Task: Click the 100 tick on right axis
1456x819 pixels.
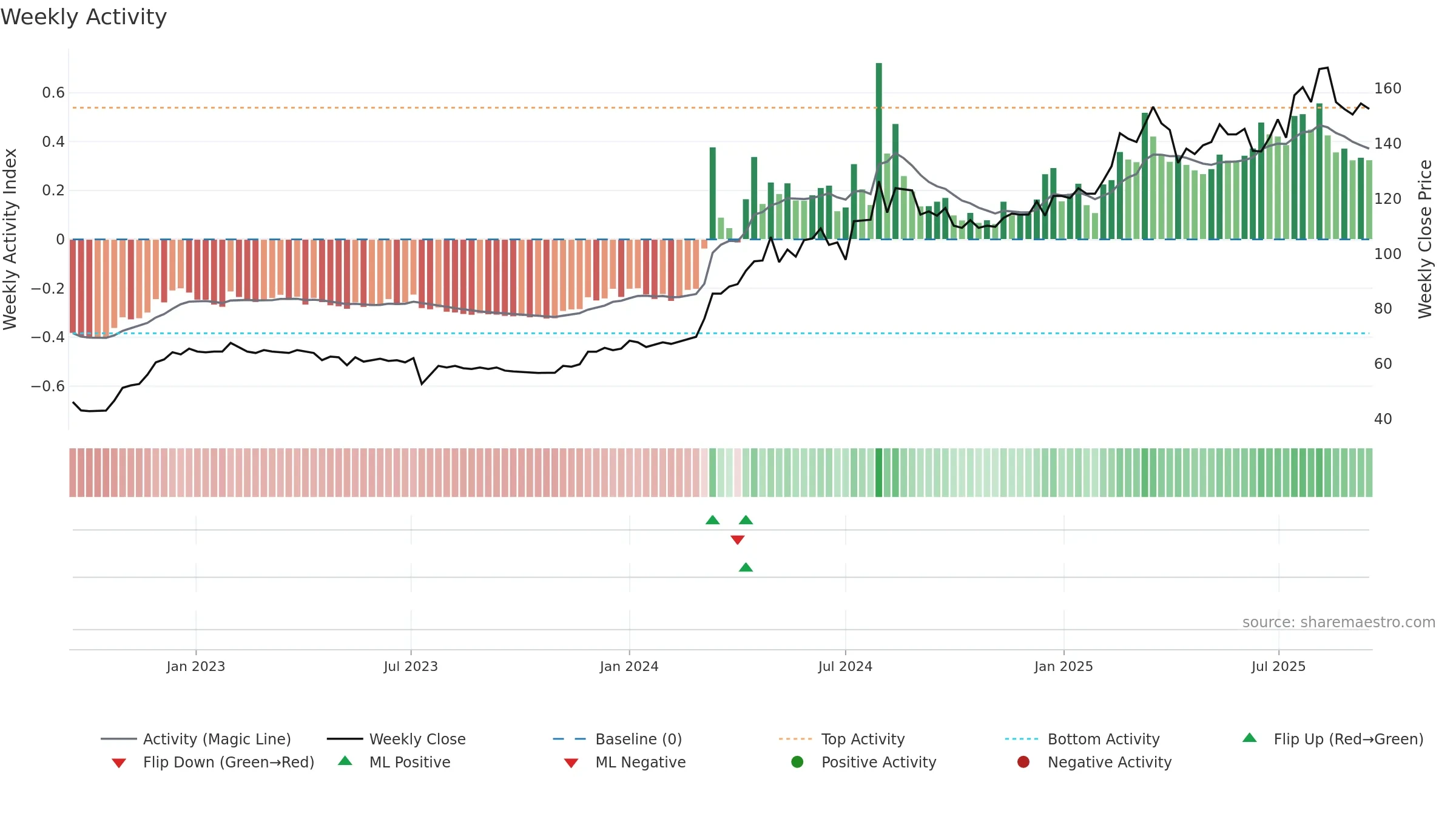Action: (x=1388, y=254)
